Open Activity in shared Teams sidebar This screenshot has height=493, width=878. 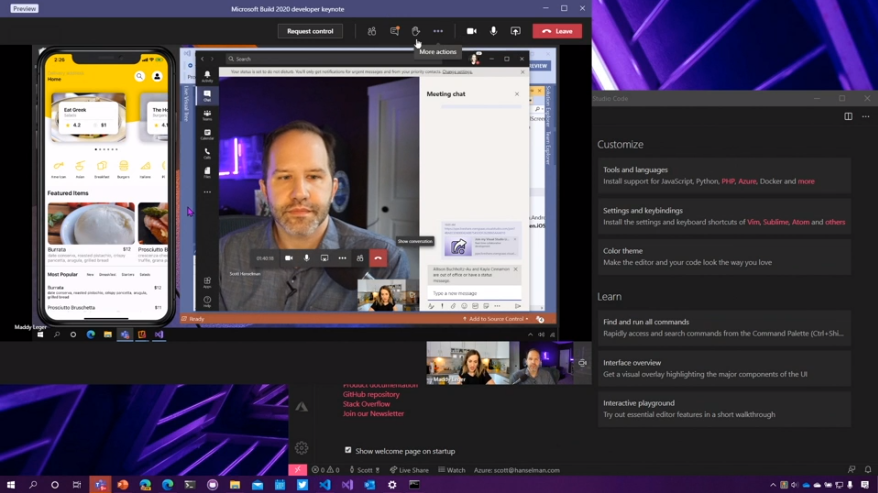207,77
